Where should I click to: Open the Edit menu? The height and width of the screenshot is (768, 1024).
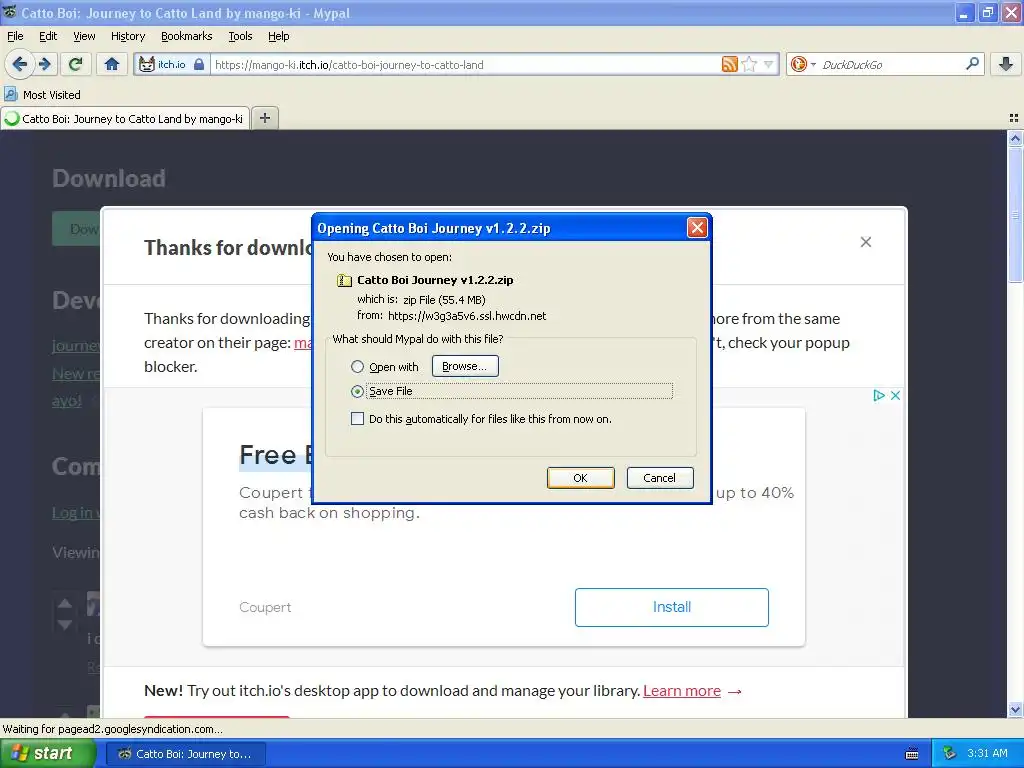[x=48, y=36]
